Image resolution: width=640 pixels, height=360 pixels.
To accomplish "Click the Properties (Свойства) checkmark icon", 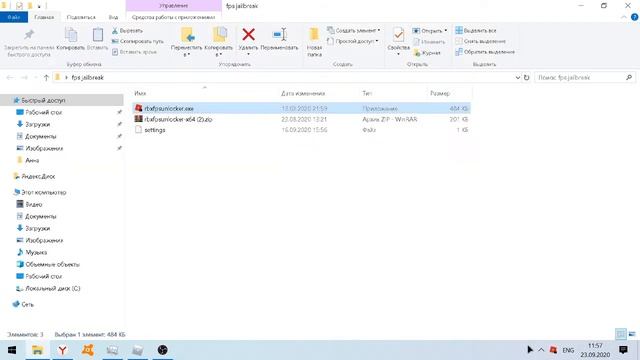I will coord(398,35).
